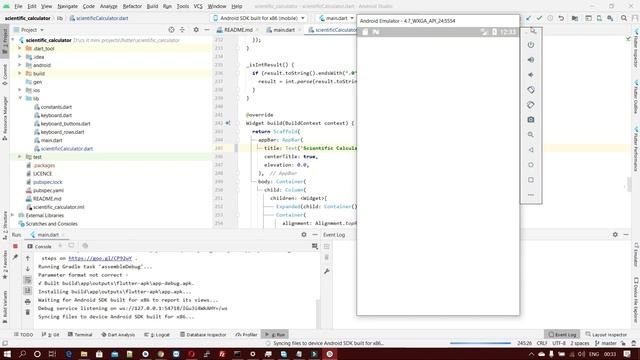Open the Build menu
This screenshot has width=640, height=360.
[152, 6]
